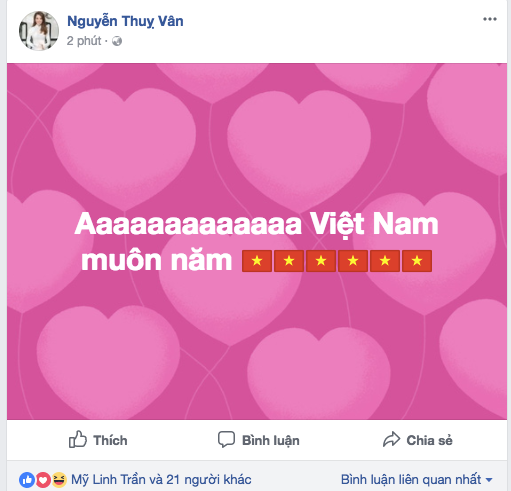Image resolution: width=511 pixels, height=491 pixels.
Task: Click the first Vietnam flag emoji
Action: tap(257, 261)
